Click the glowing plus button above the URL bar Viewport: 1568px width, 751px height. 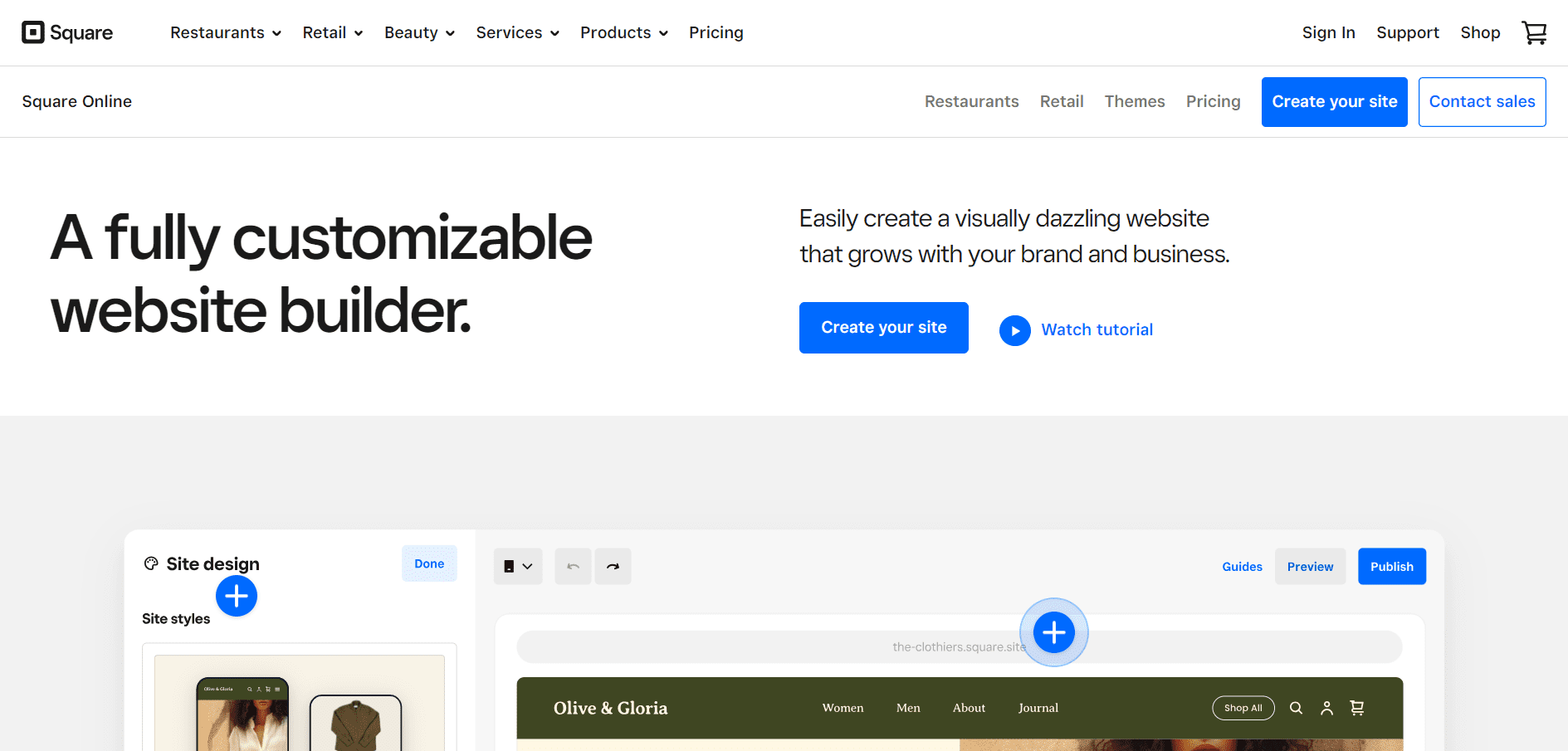click(x=1054, y=632)
